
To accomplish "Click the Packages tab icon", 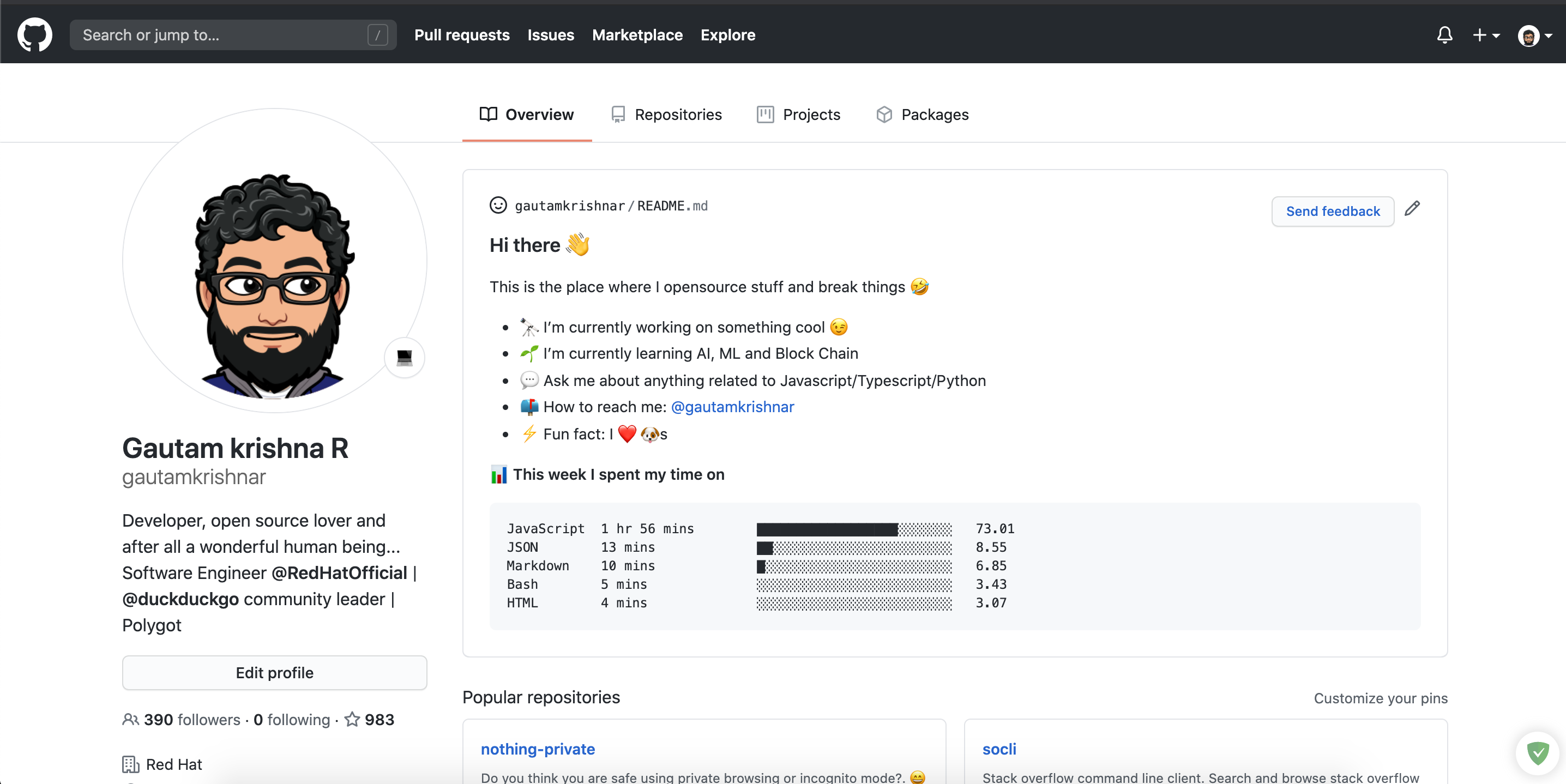I will click(x=884, y=113).
